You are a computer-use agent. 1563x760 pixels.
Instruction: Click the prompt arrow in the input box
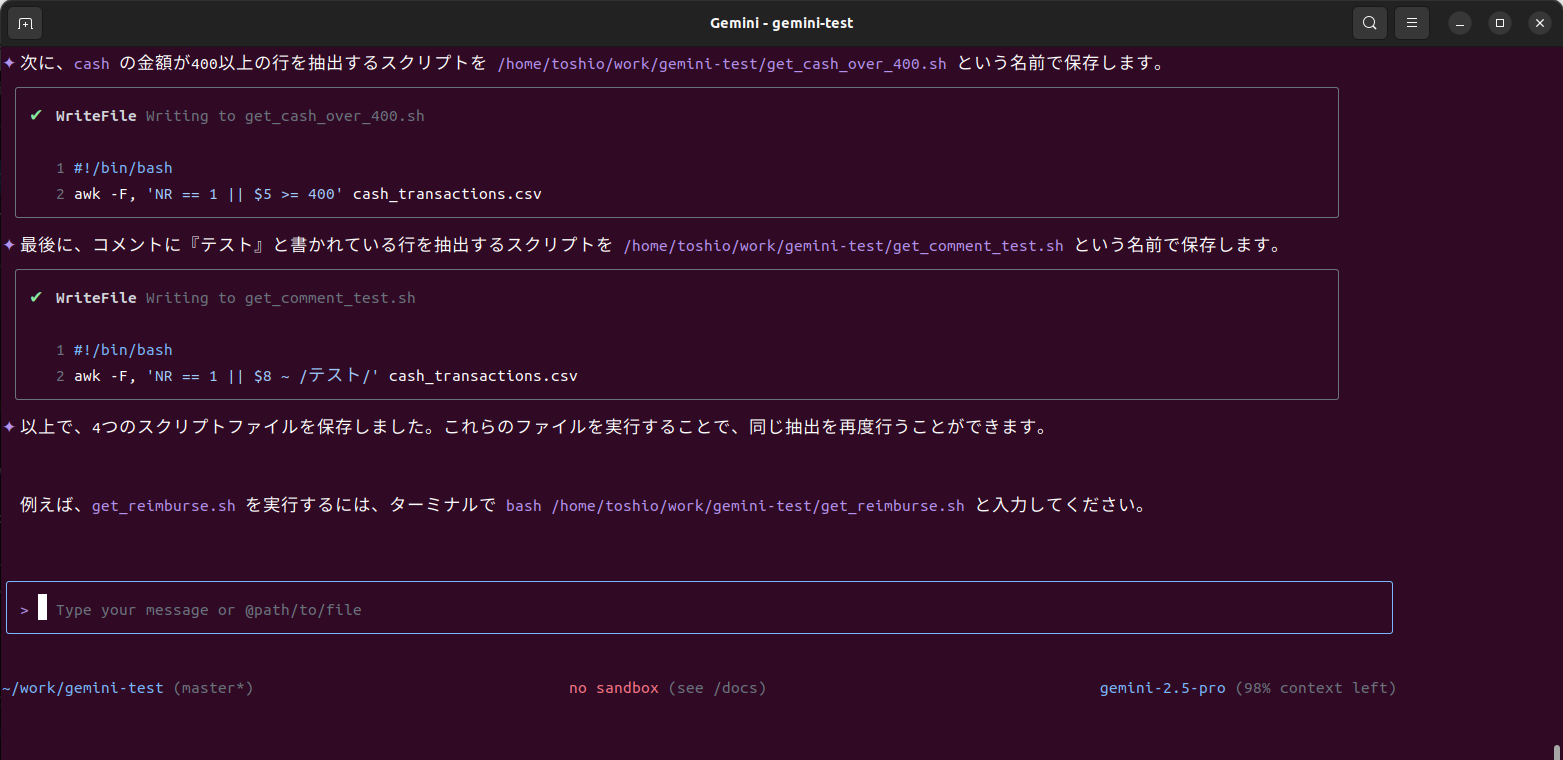pos(24,608)
